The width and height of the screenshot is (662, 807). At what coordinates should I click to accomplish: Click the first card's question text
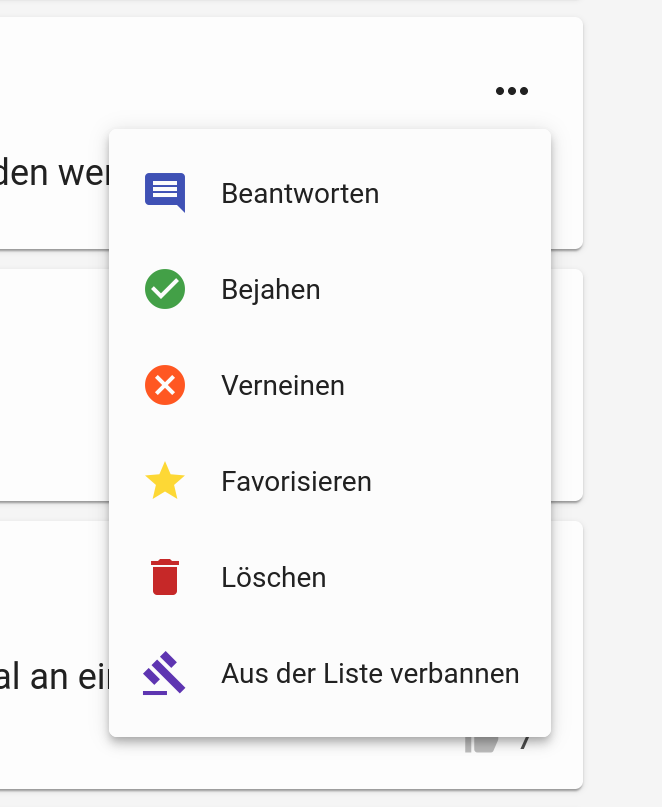point(50,173)
